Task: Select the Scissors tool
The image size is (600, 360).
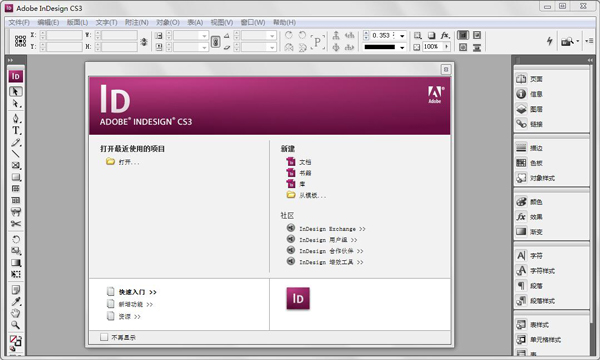Action: 16,223
